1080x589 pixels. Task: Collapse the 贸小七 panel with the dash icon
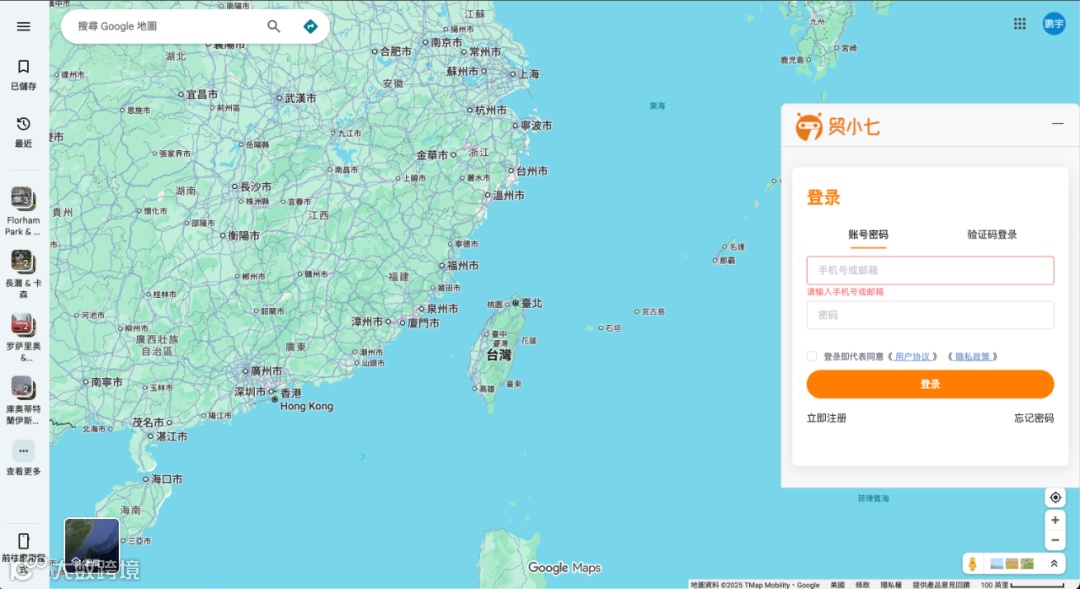1057,123
